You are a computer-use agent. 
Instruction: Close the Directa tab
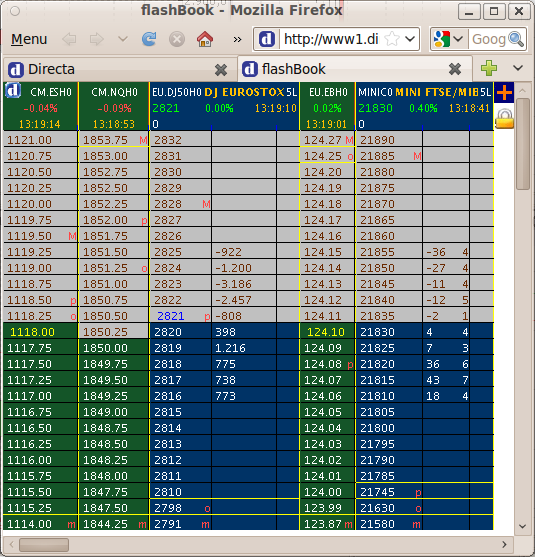point(221,70)
